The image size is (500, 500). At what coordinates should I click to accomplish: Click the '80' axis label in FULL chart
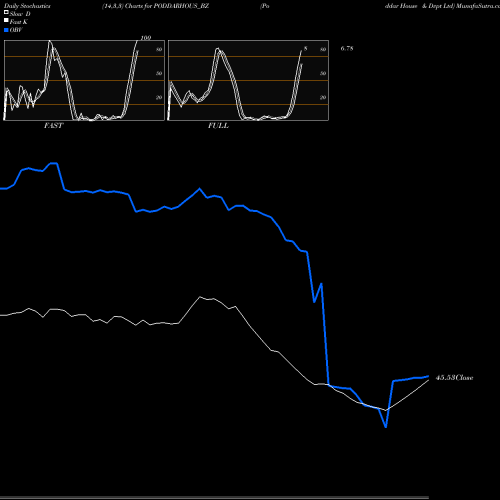(x=323, y=49)
